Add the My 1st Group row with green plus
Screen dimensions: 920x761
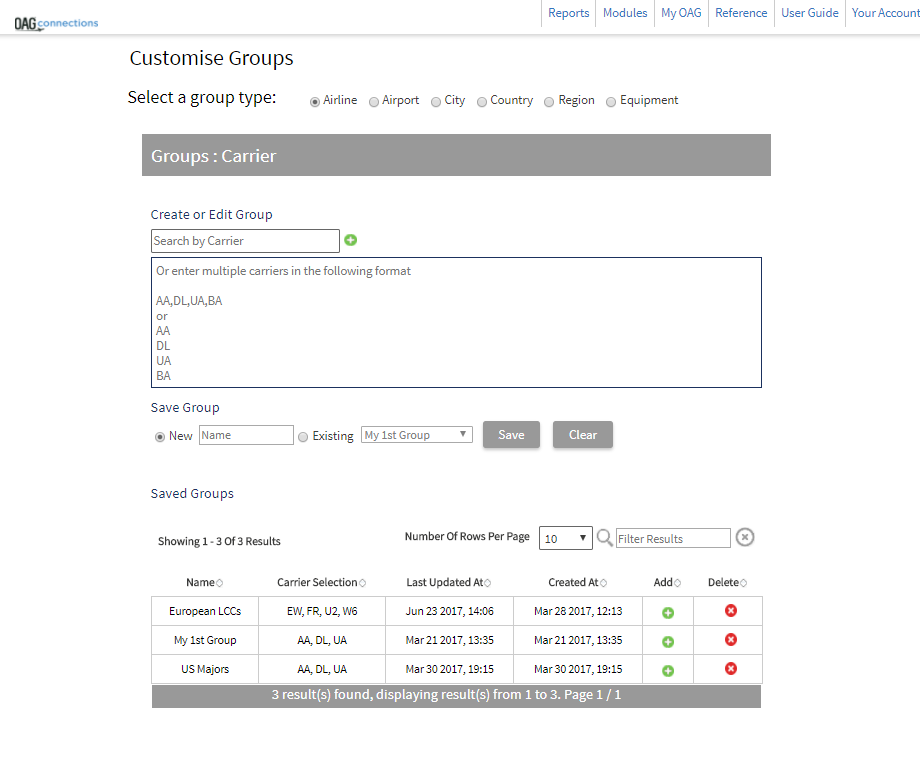(668, 641)
